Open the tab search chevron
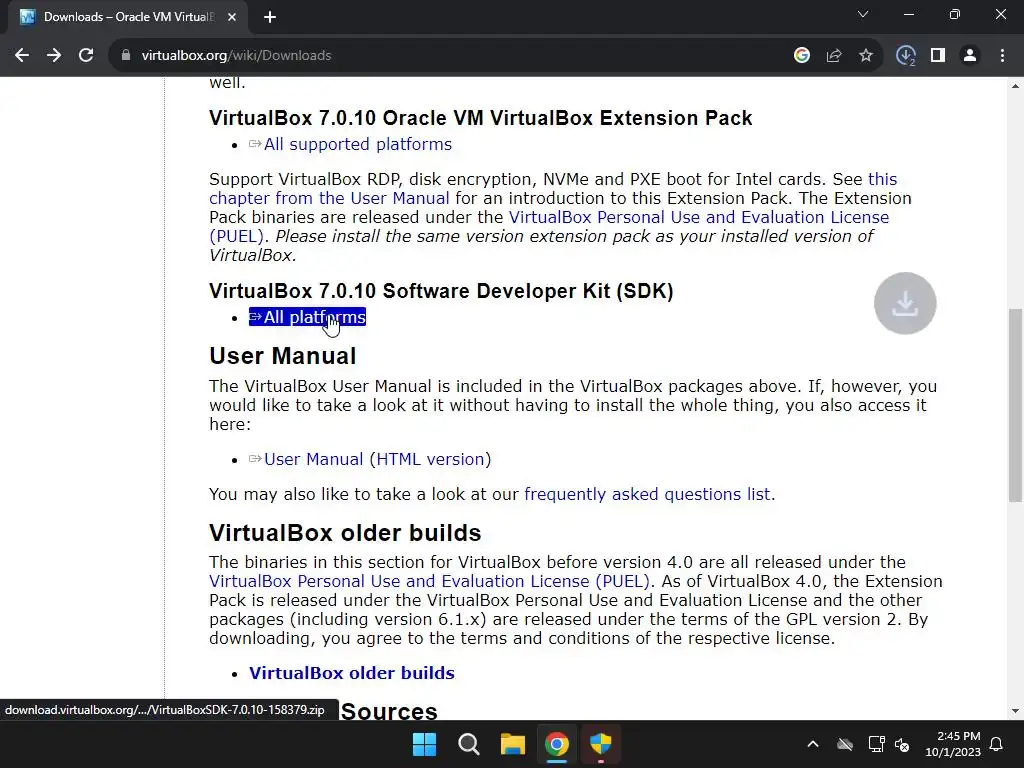This screenshot has width=1024, height=768. (x=863, y=14)
